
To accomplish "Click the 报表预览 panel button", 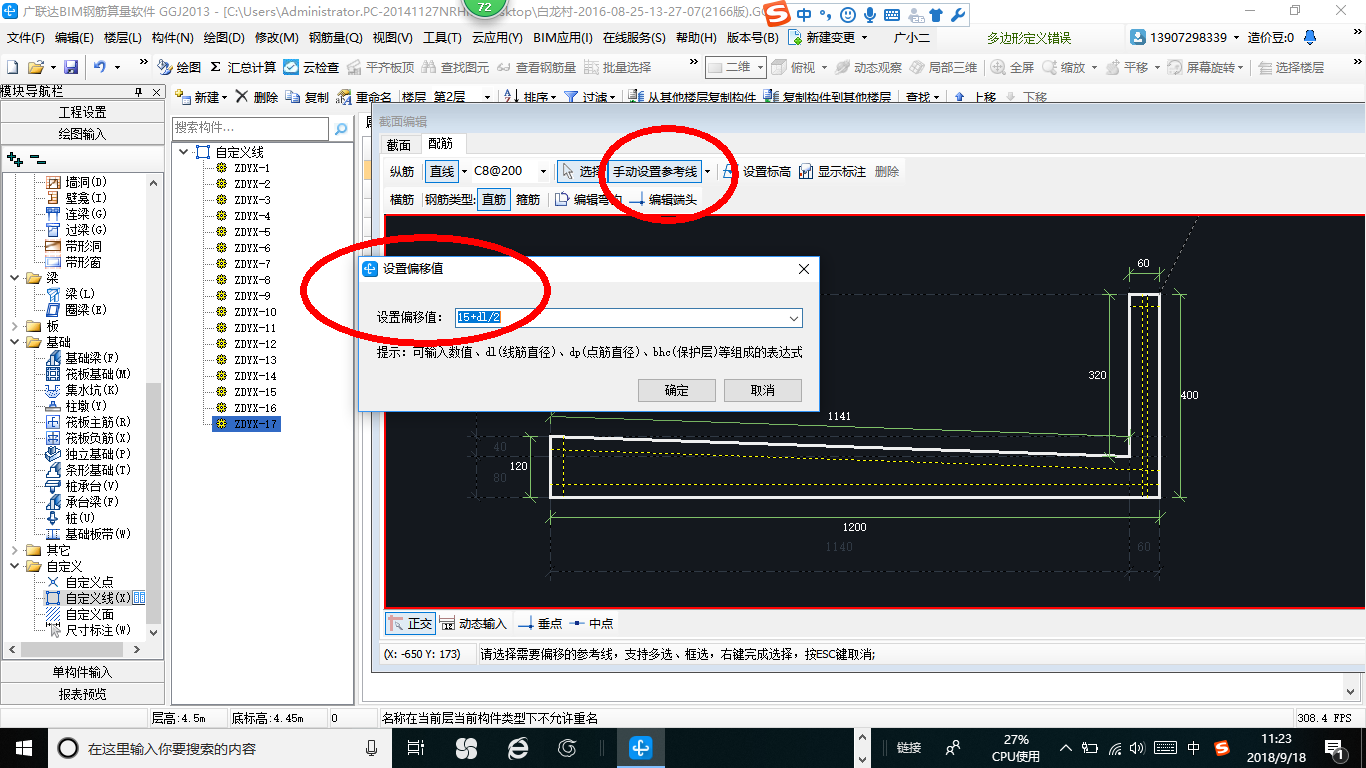I will 82,694.
